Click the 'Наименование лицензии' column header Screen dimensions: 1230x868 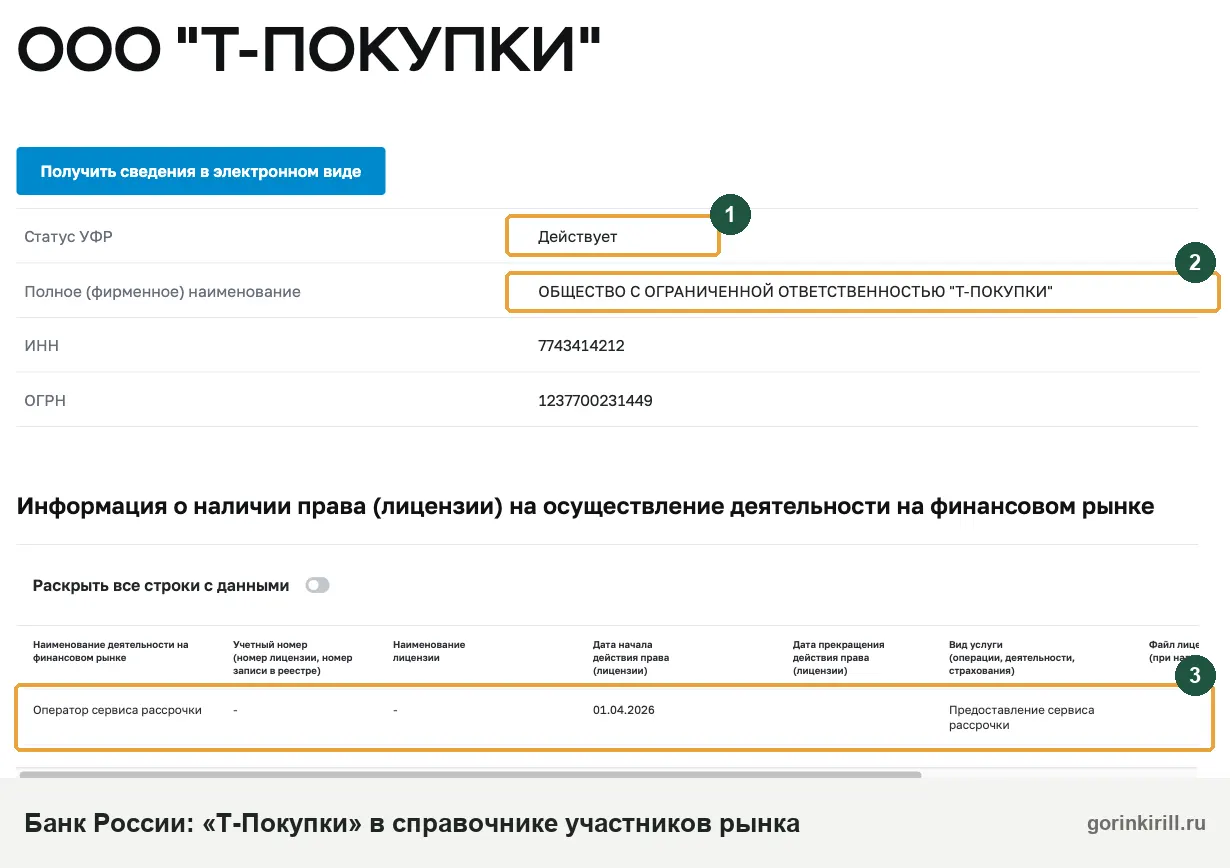pyautogui.click(x=429, y=651)
